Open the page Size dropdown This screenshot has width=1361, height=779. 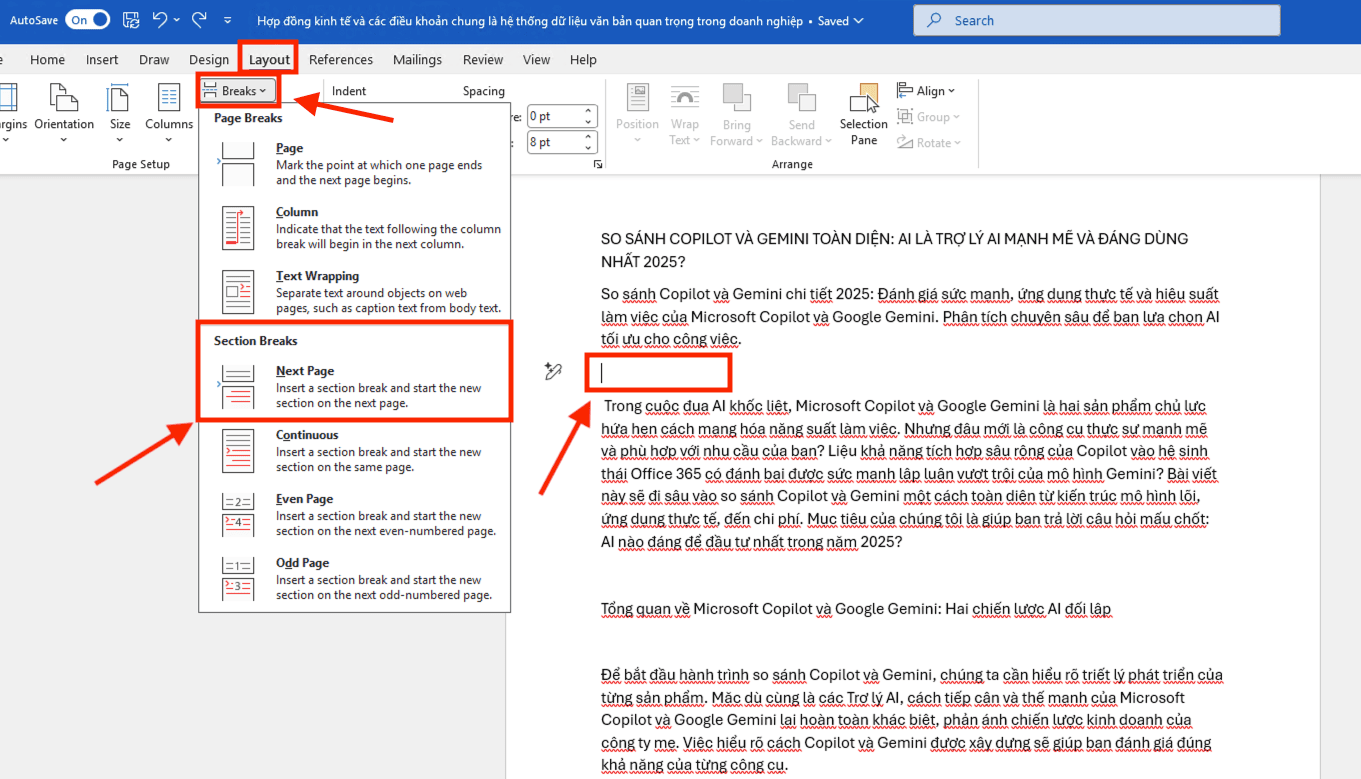click(x=120, y=113)
